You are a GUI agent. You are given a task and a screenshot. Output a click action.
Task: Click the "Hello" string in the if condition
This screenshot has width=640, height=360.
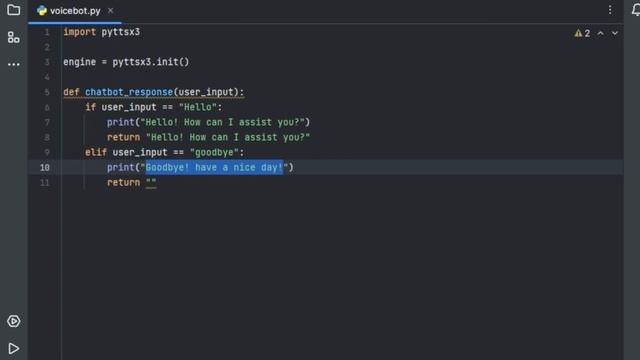tap(198, 107)
